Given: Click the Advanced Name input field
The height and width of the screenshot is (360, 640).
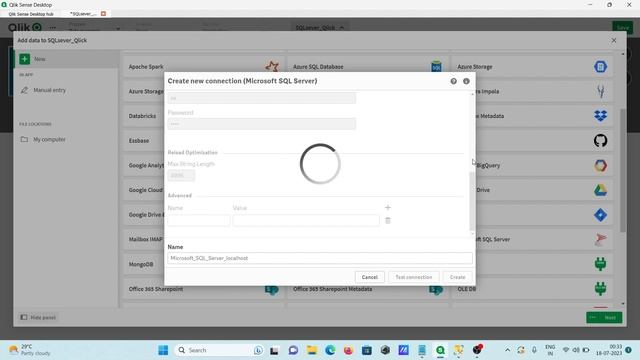Looking at the screenshot, I should 198,220.
